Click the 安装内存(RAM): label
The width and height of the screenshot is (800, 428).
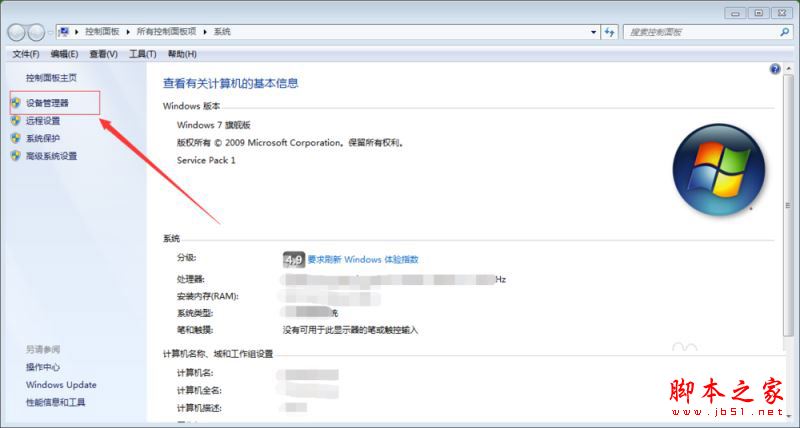[x=208, y=296]
